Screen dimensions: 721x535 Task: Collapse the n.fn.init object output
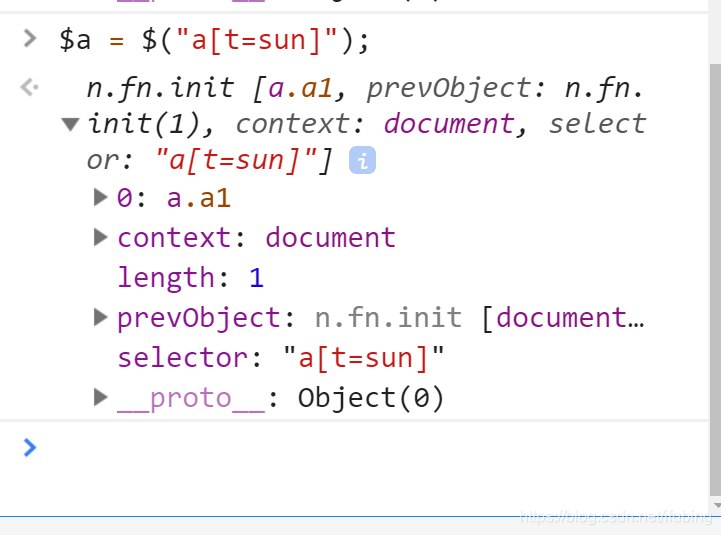pyautogui.click(x=70, y=124)
